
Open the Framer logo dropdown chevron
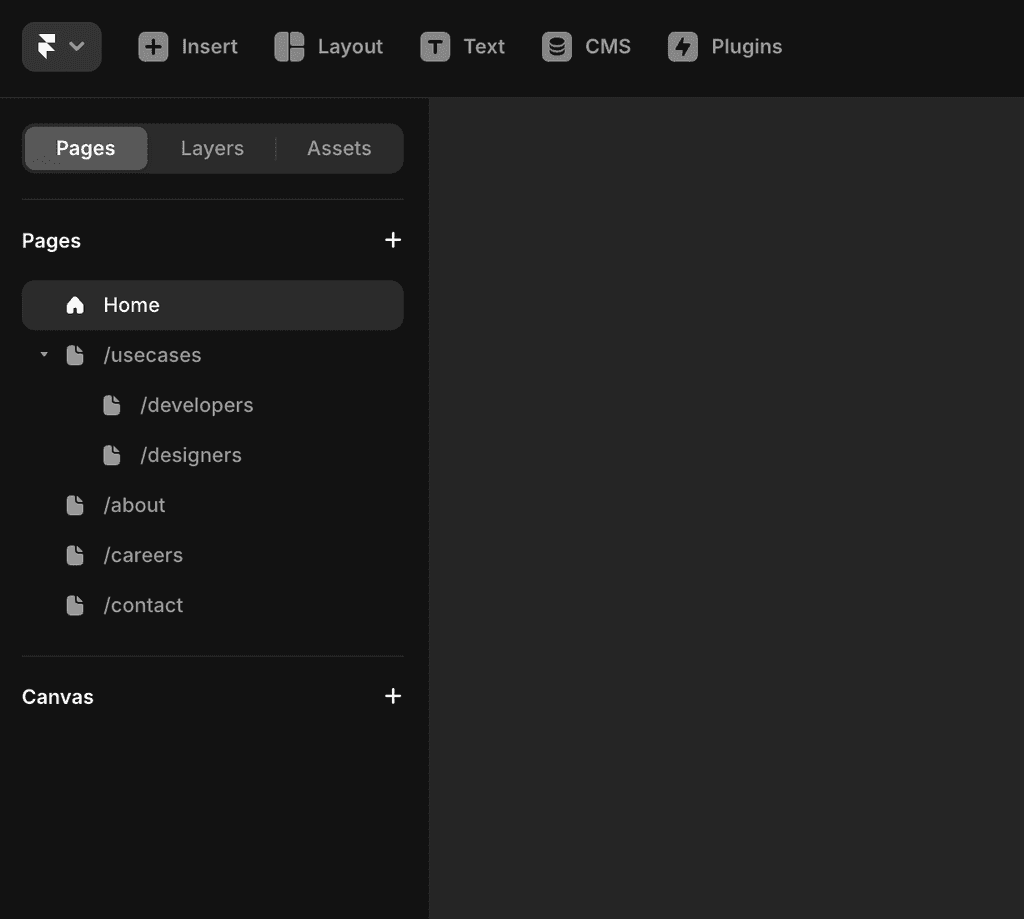tap(75, 46)
